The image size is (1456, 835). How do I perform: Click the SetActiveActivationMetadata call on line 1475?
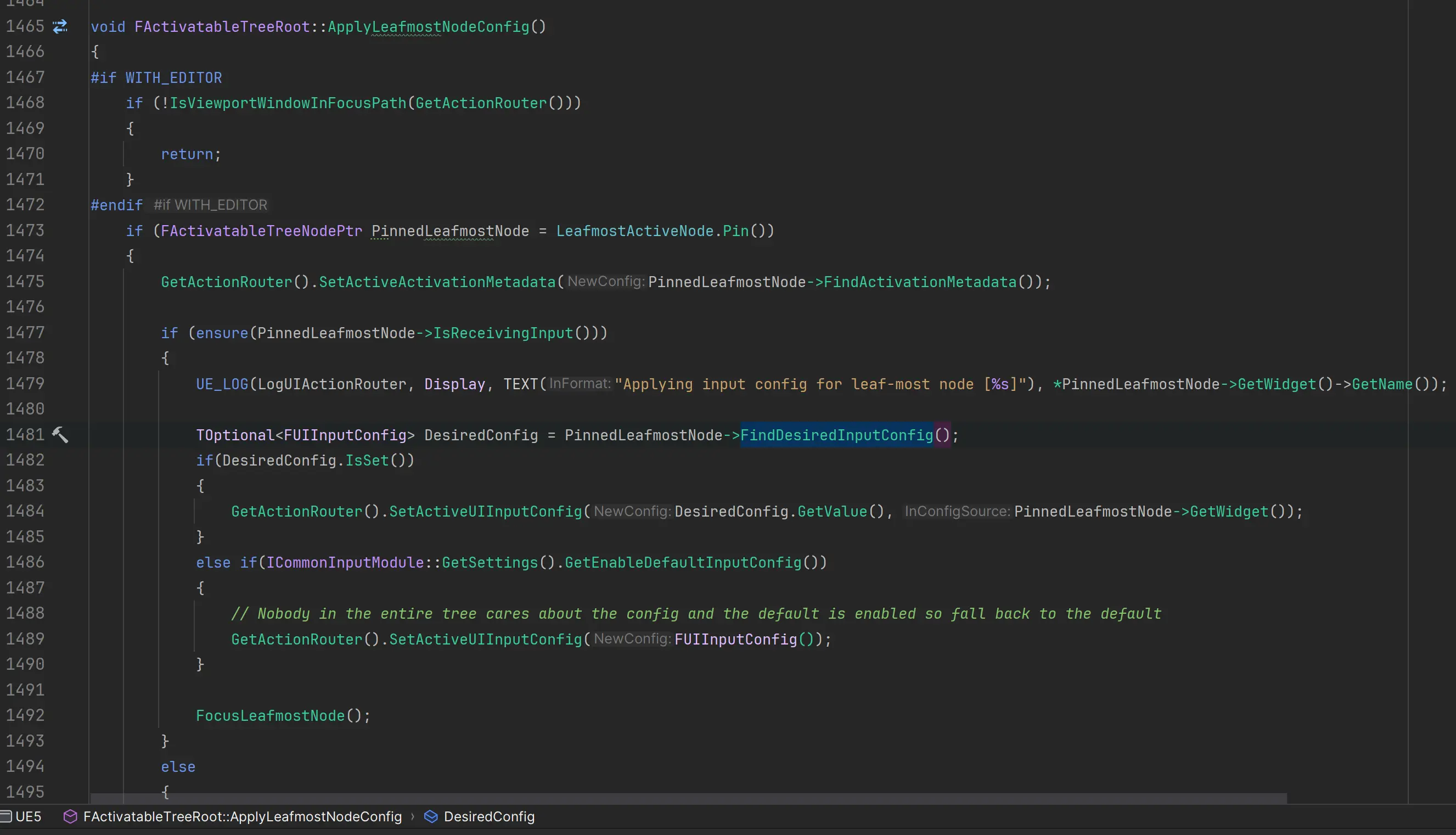pyautogui.click(x=437, y=282)
